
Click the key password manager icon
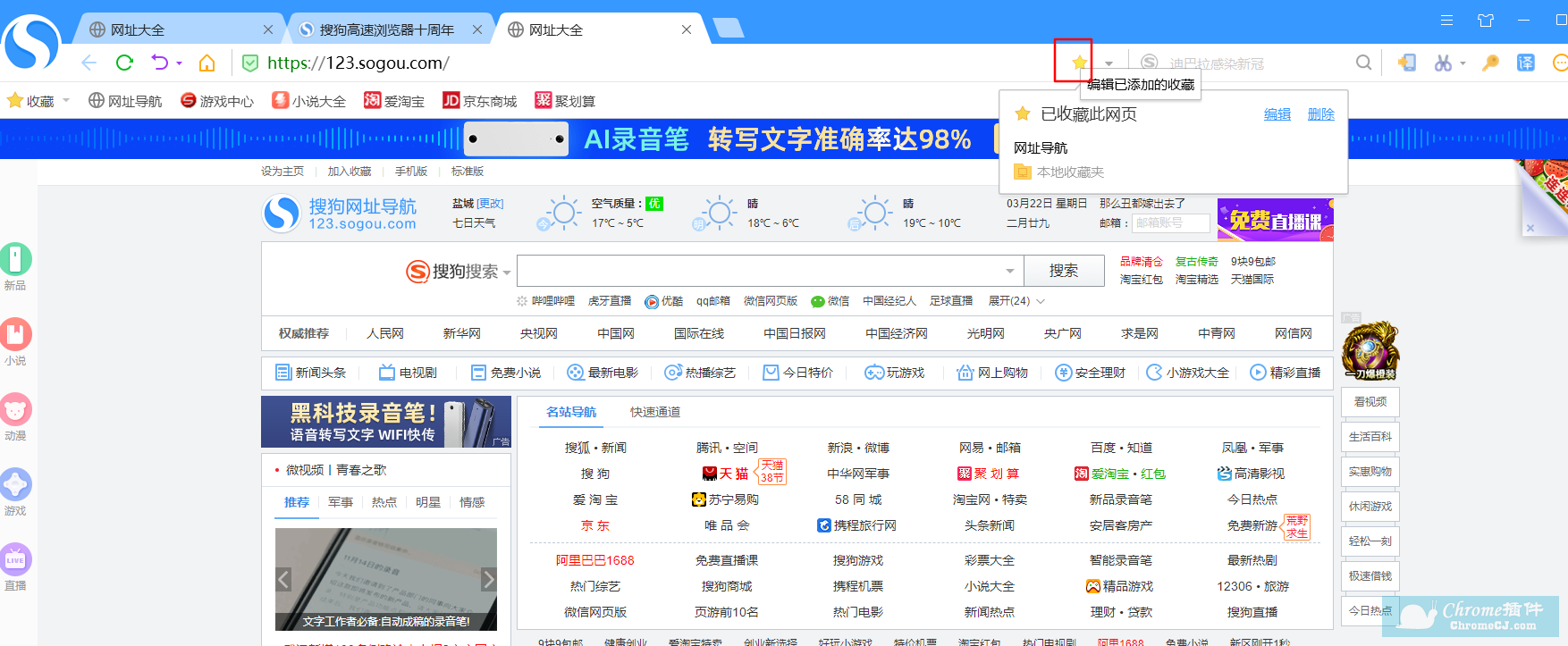click(x=1490, y=63)
